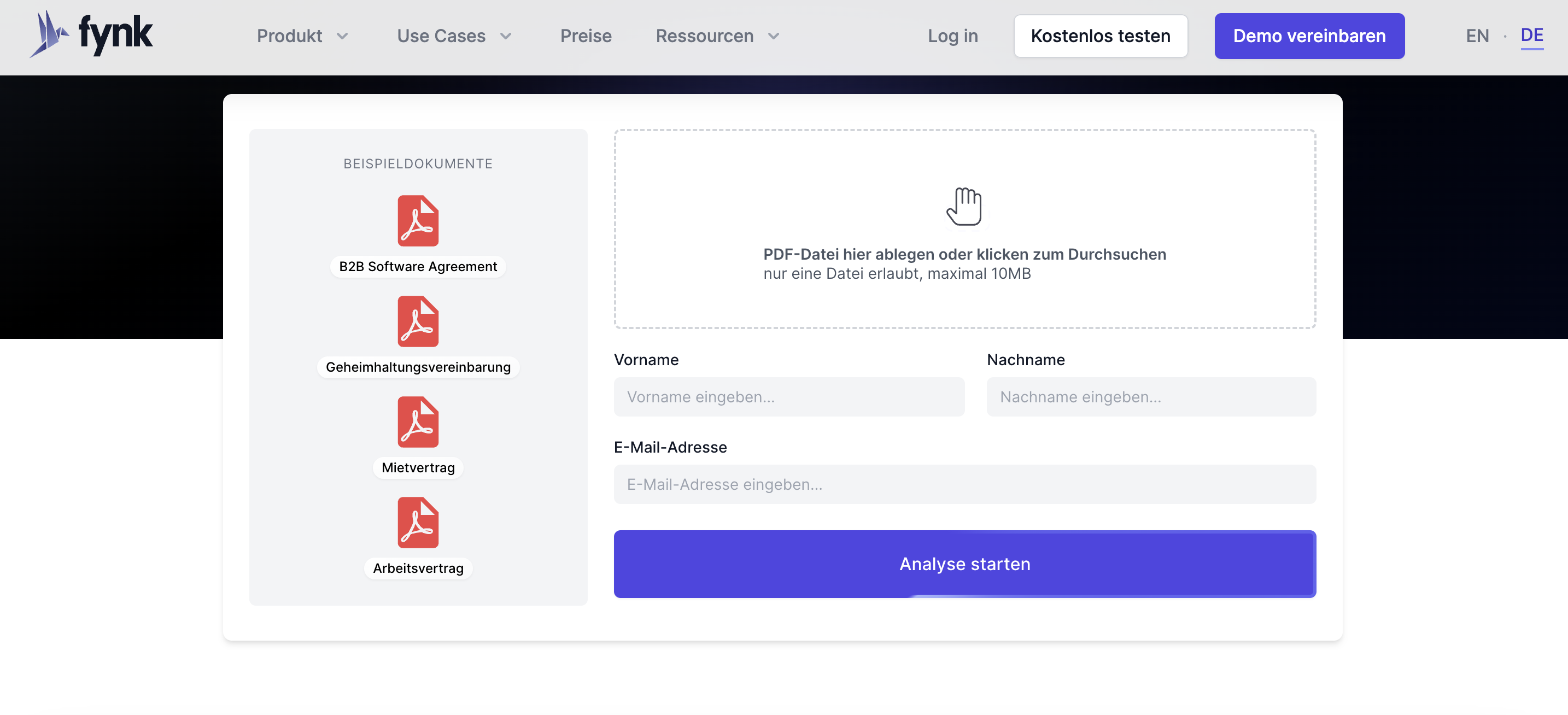Click the 'nur eine Datei erlaubt' hint
This screenshot has width=1568, height=715.
897,274
